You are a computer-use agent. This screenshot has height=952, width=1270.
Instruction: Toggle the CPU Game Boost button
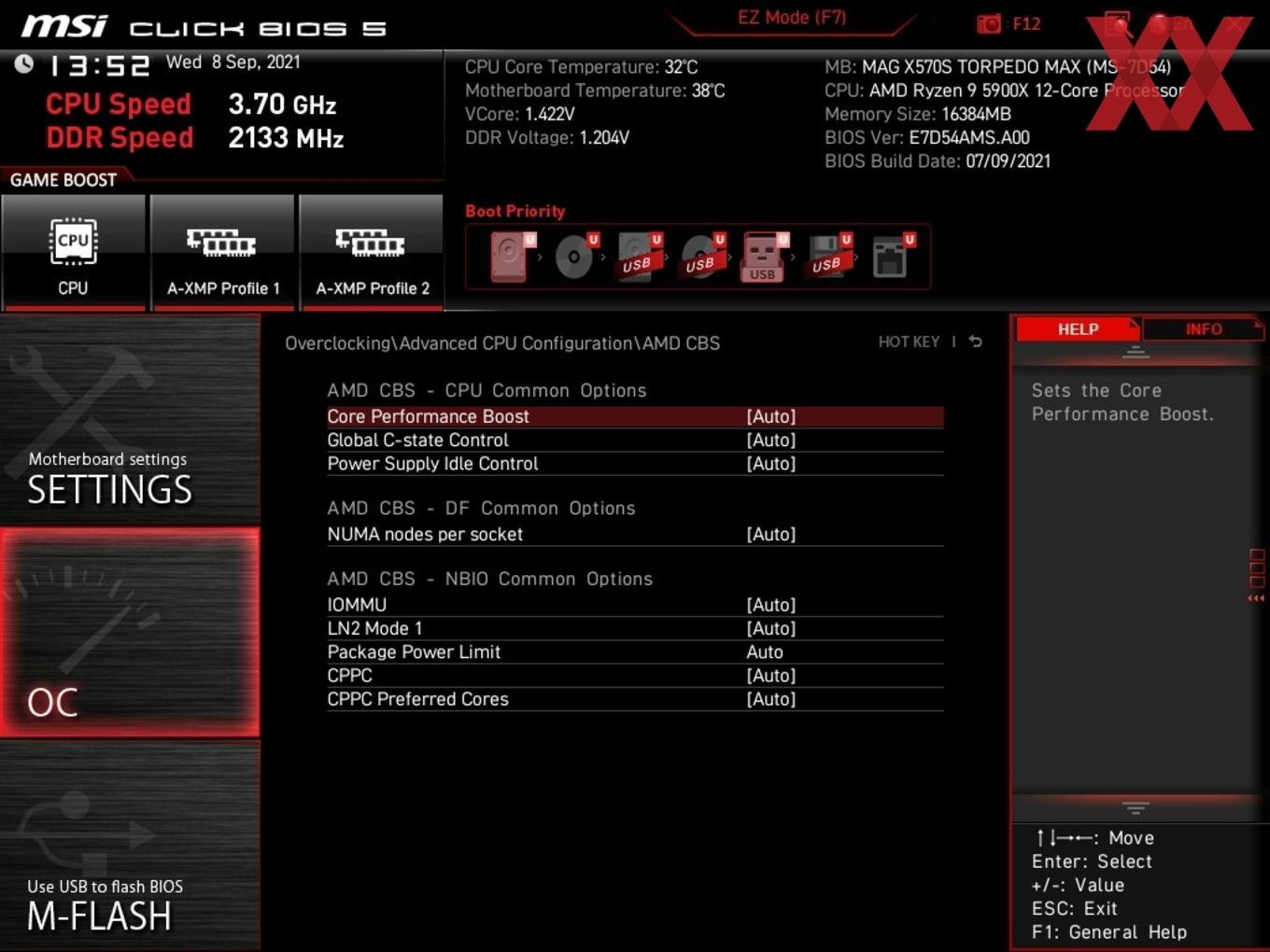coord(73,252)
